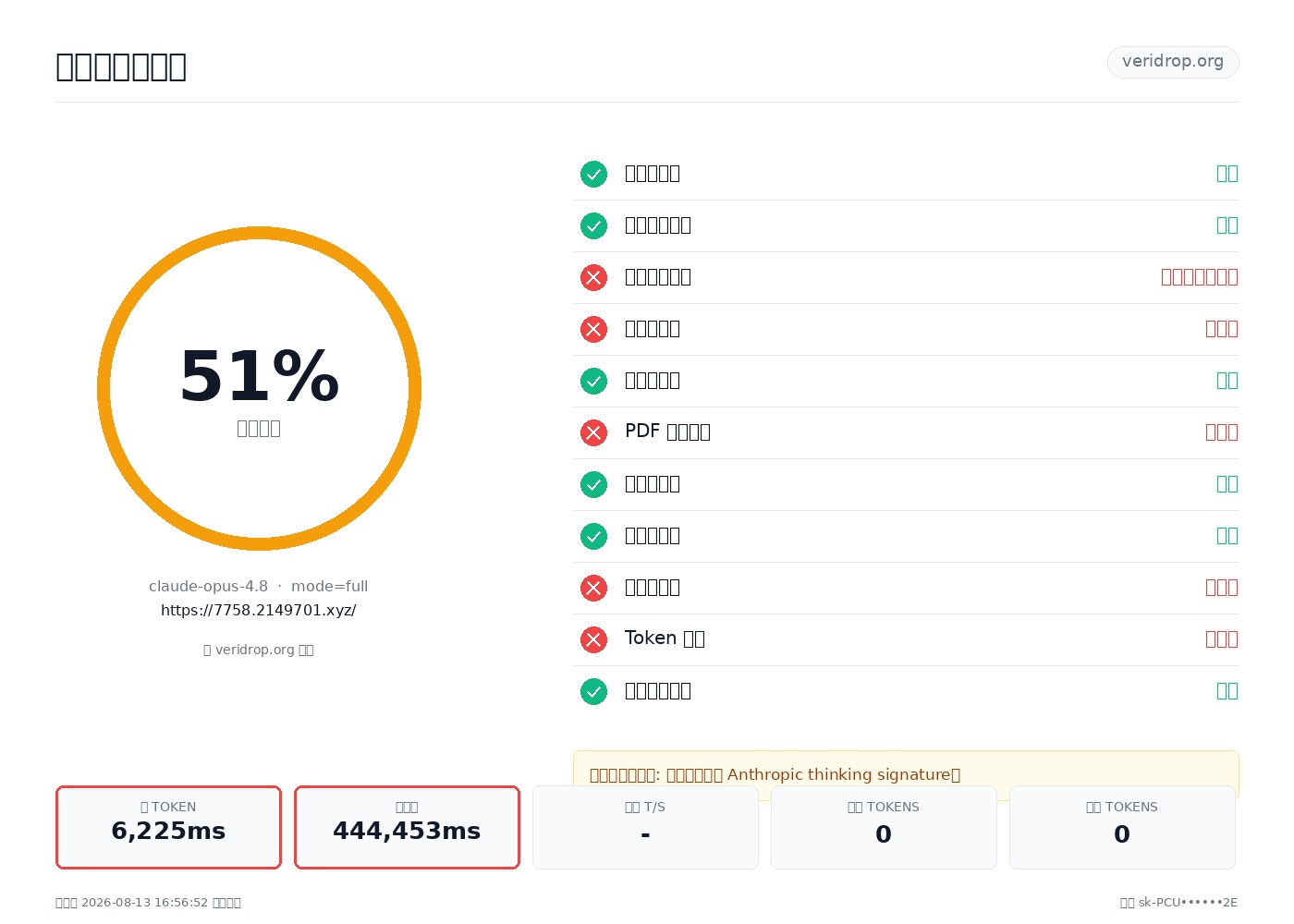Image resolution: width=1294 pixels, height=924 pixels.
Task: Select the 444,453ms stat card
Action: [x=407, y=827]
